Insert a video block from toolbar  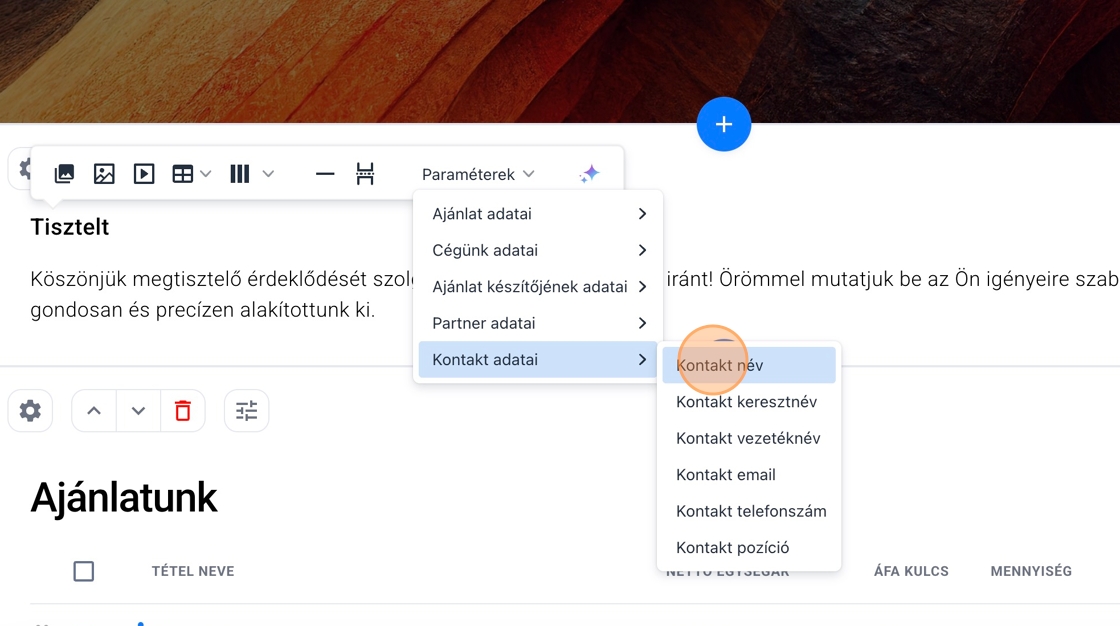144,174
